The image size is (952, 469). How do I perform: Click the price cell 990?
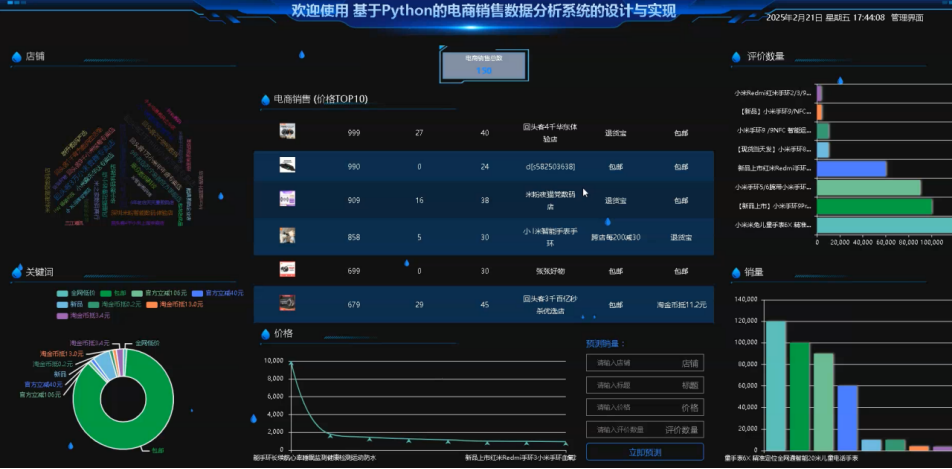tap(353, 166)
